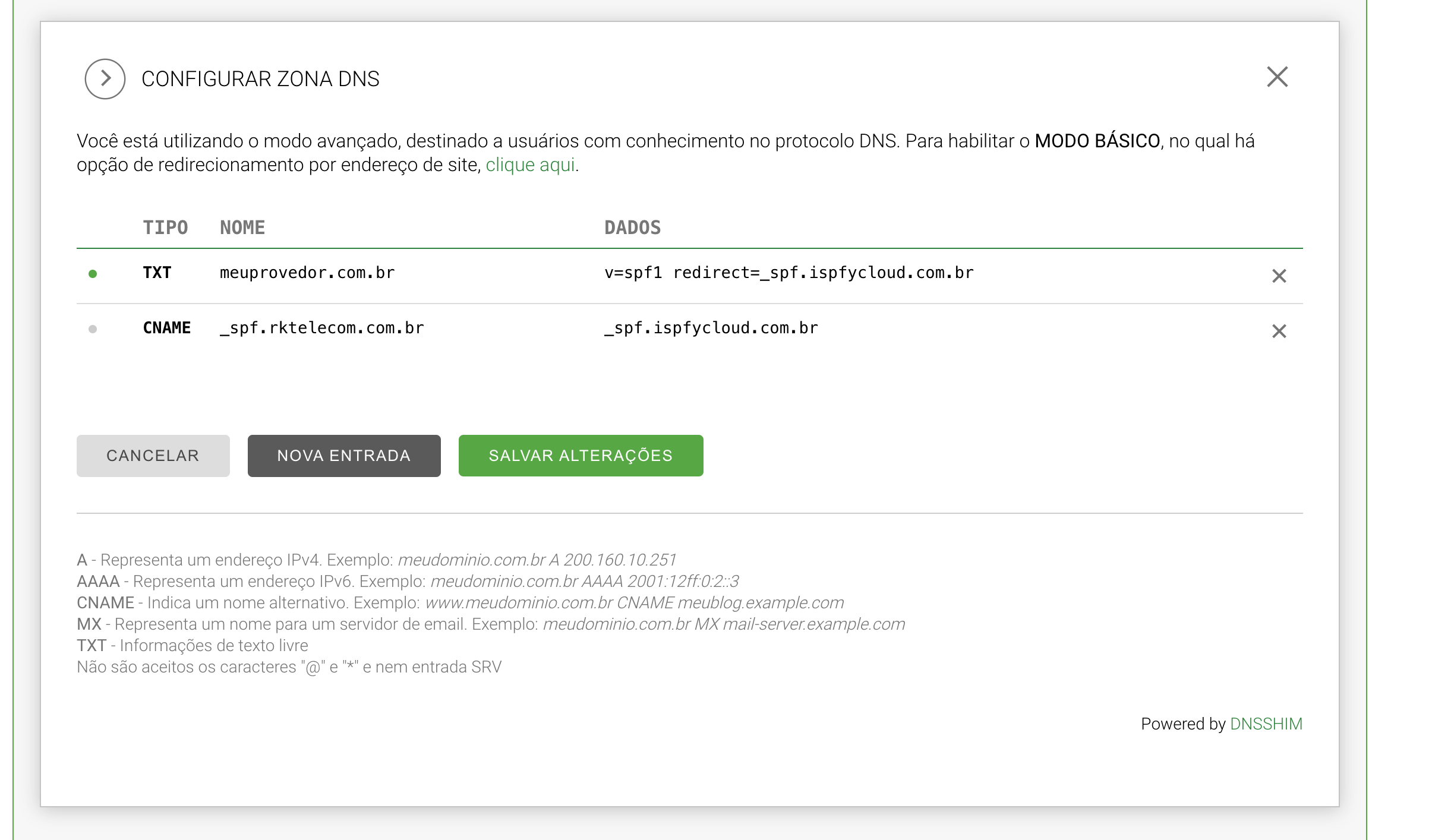This screenshot has height=840, width=1432.
Task: Click the AAAA record IPv6 help line
Action: point(408,582)
